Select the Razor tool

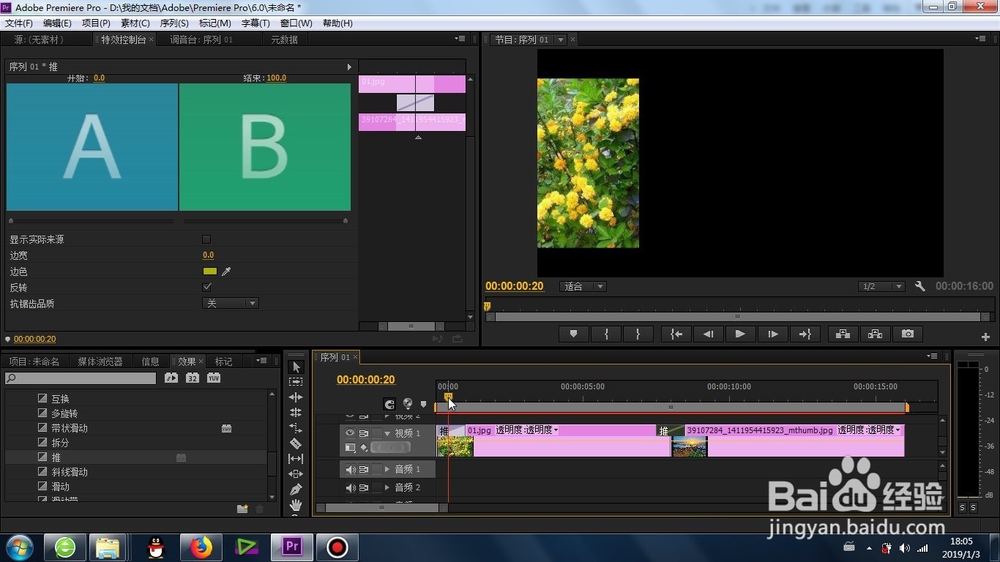tap(296, 443)
